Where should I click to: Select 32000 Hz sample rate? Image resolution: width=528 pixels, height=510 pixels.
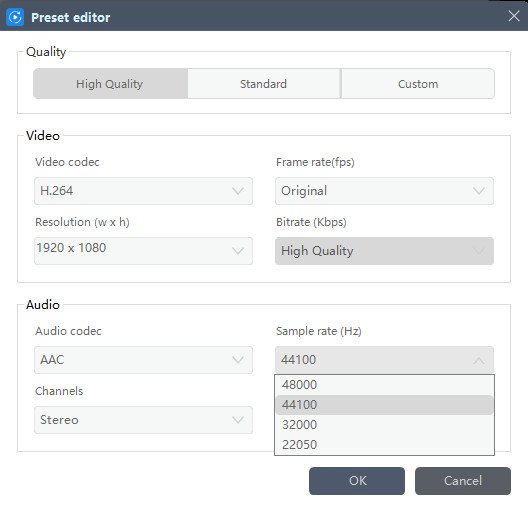(385, 424)
